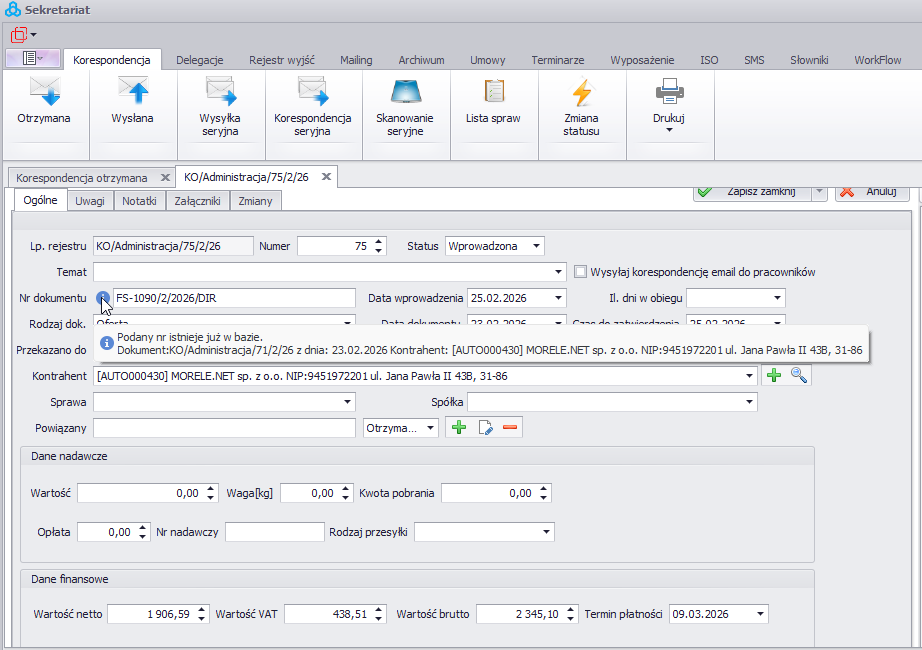Click green plus beside Kontrahent field

(x=773, y=375)
